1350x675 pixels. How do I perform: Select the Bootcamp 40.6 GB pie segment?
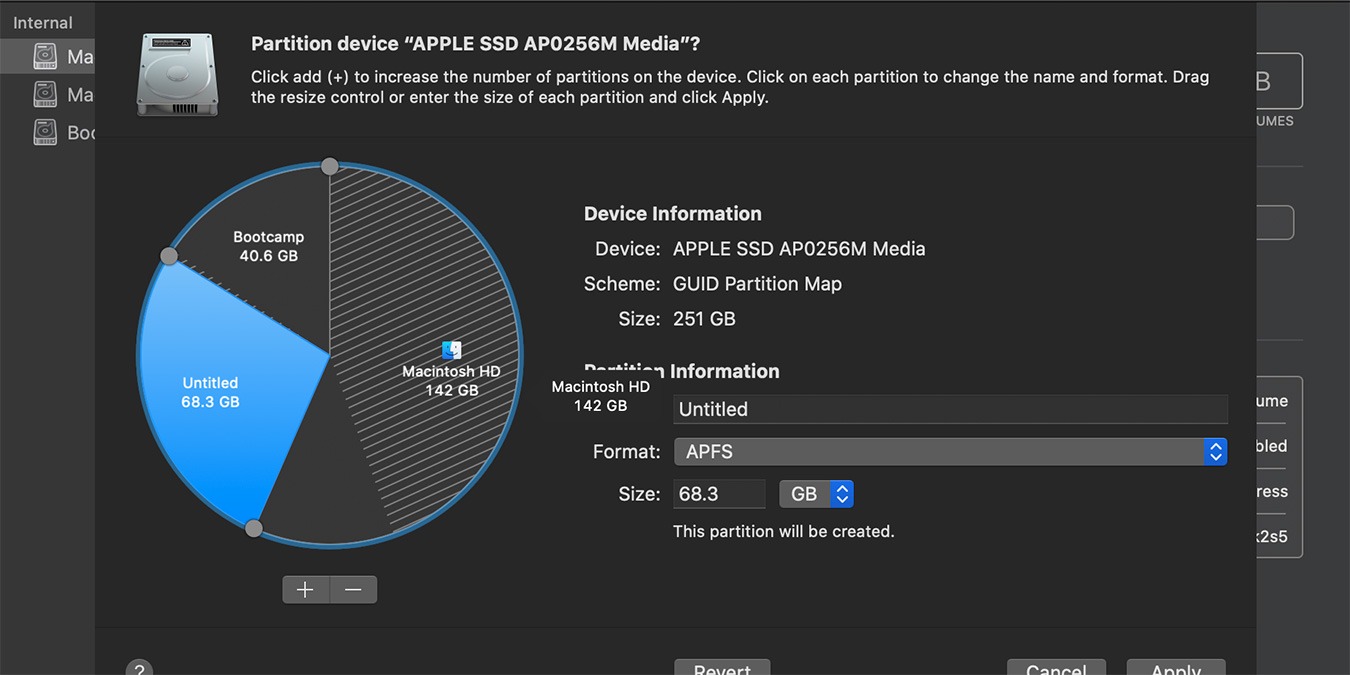click(x=268, y=246)
